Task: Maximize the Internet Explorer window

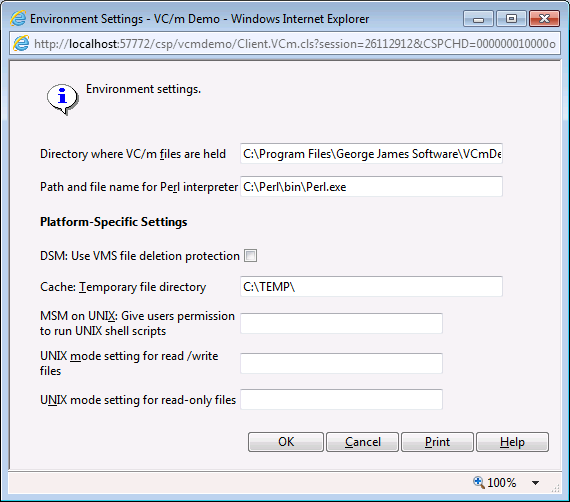Action: [511, 19]
